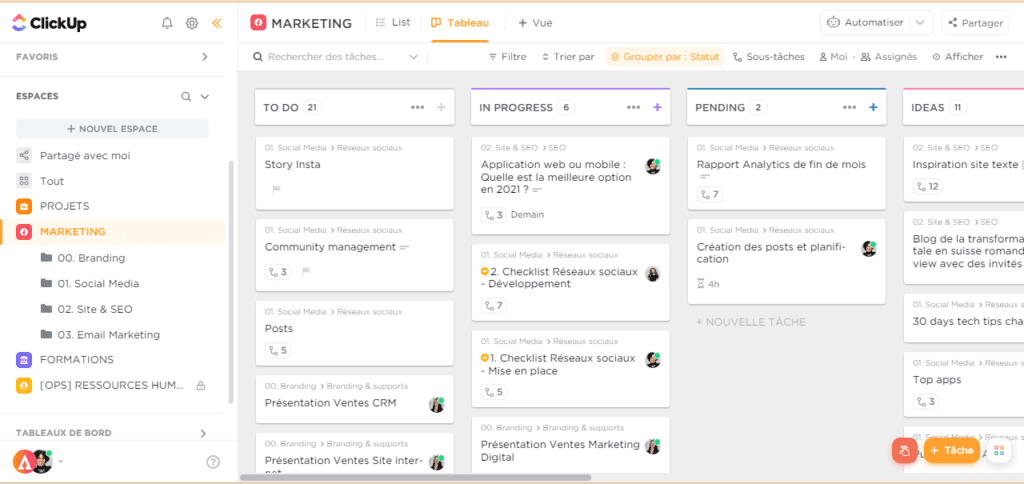Open settings gear in sidebar header
The width and height of the screenshot is (1024, 484).
click(192, 23)
